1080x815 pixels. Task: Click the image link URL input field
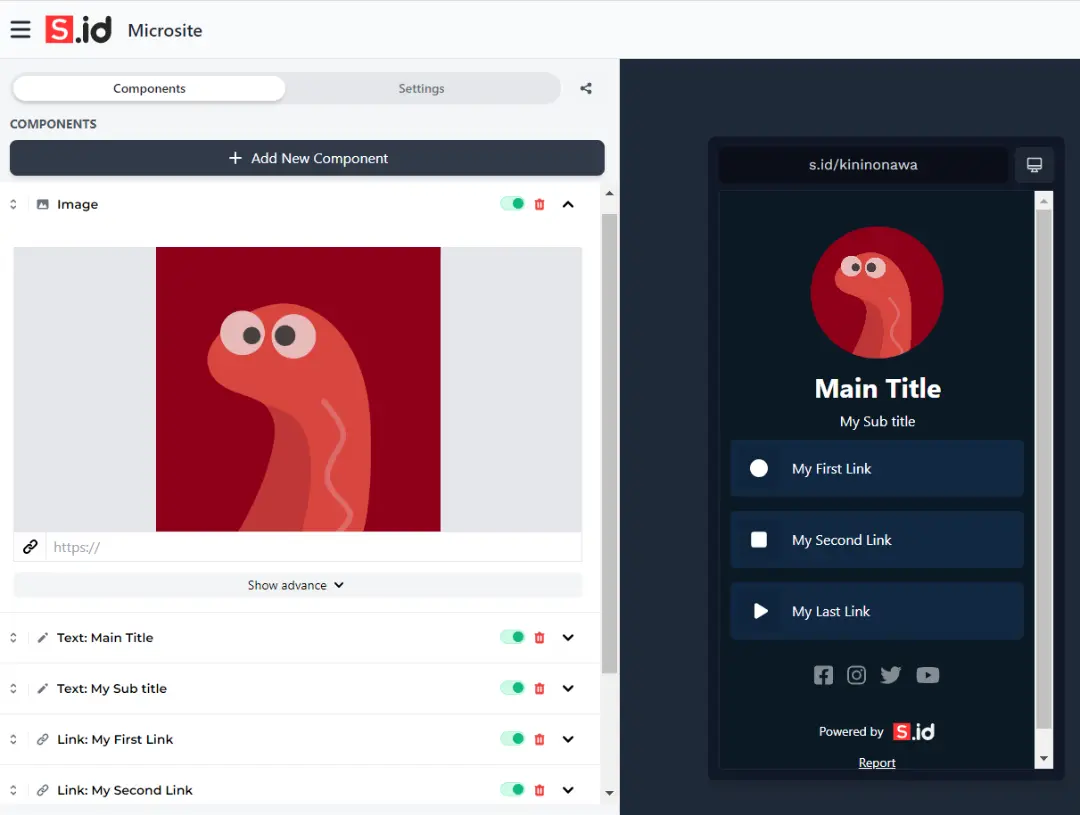313,547
